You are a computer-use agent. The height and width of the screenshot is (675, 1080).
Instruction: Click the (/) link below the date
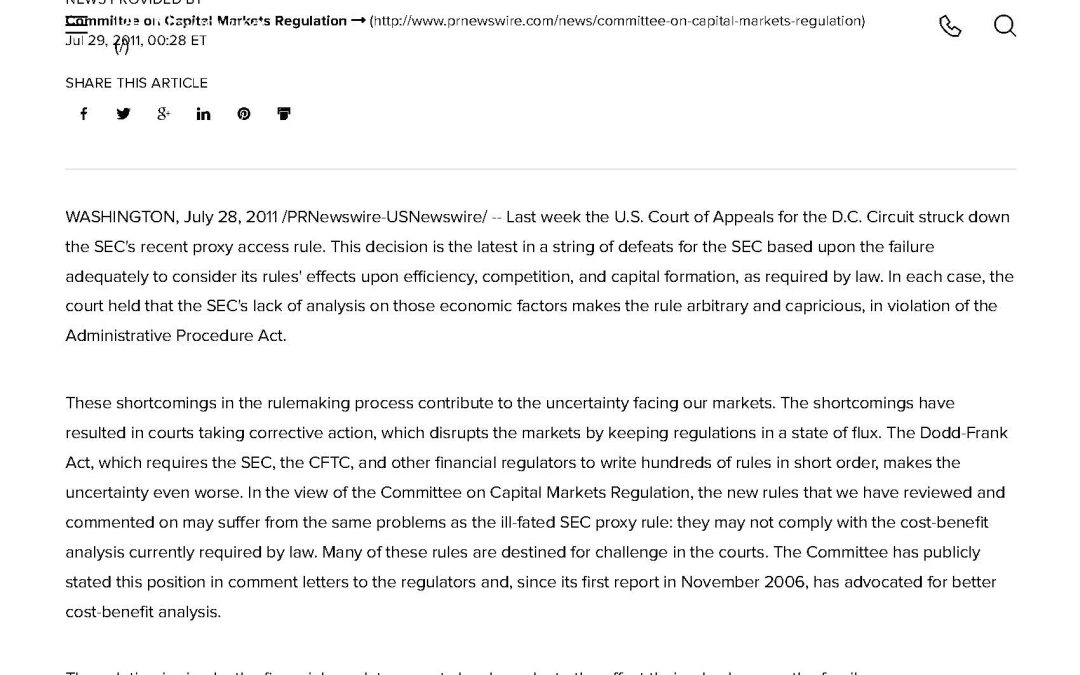pos(122,47)
